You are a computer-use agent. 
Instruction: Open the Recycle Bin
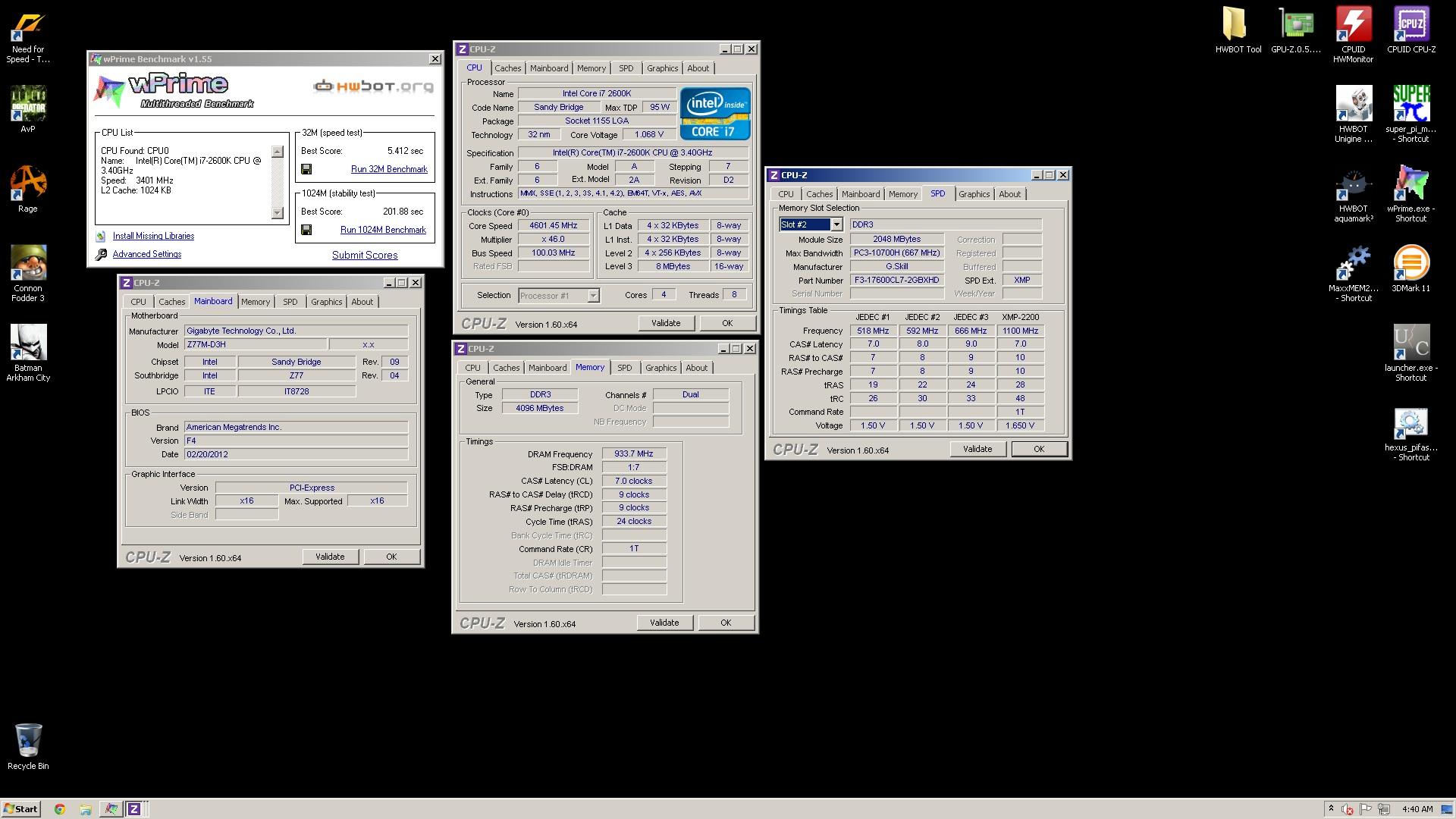28,747
